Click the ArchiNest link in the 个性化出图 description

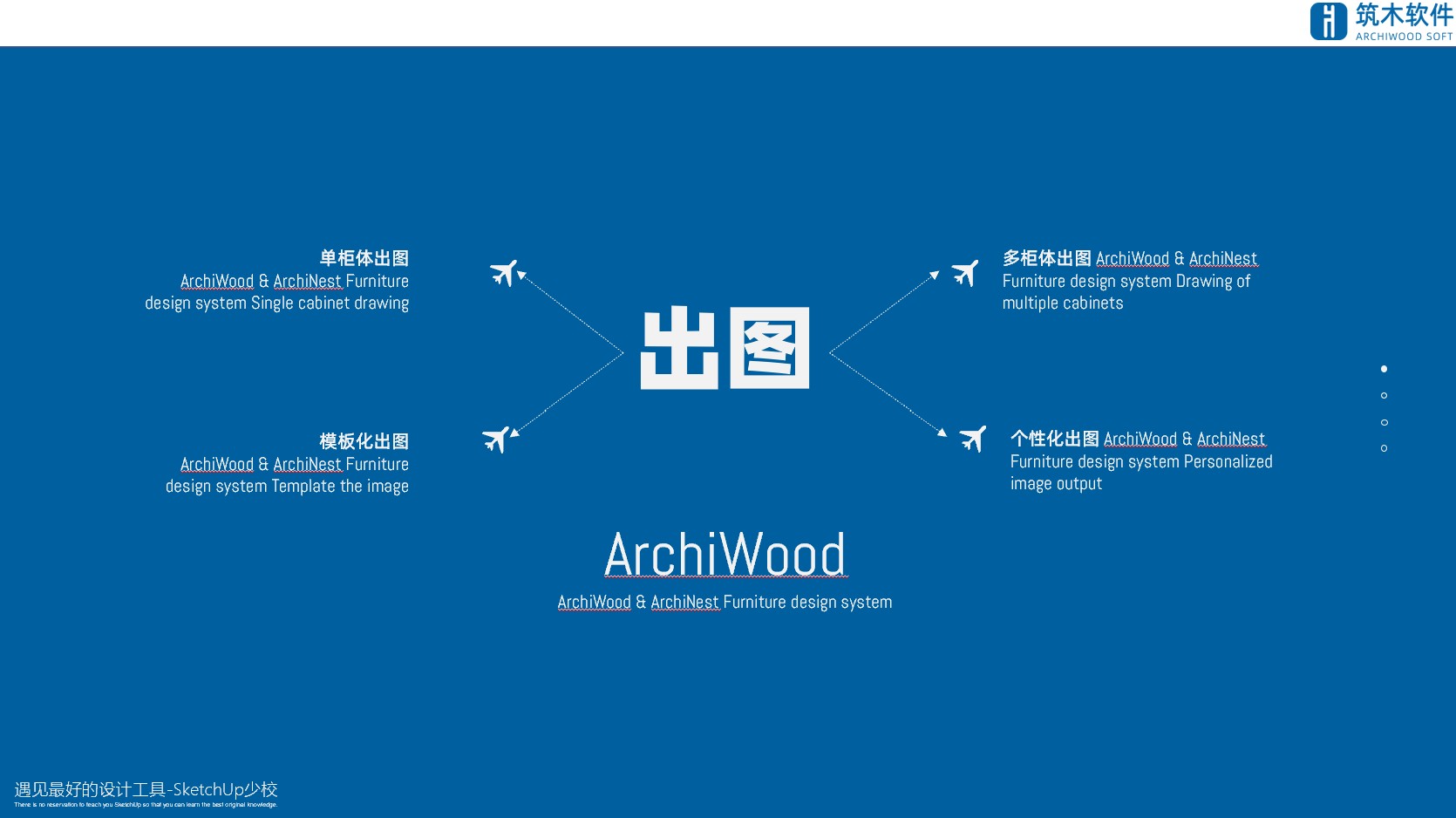click(1232, 439)
